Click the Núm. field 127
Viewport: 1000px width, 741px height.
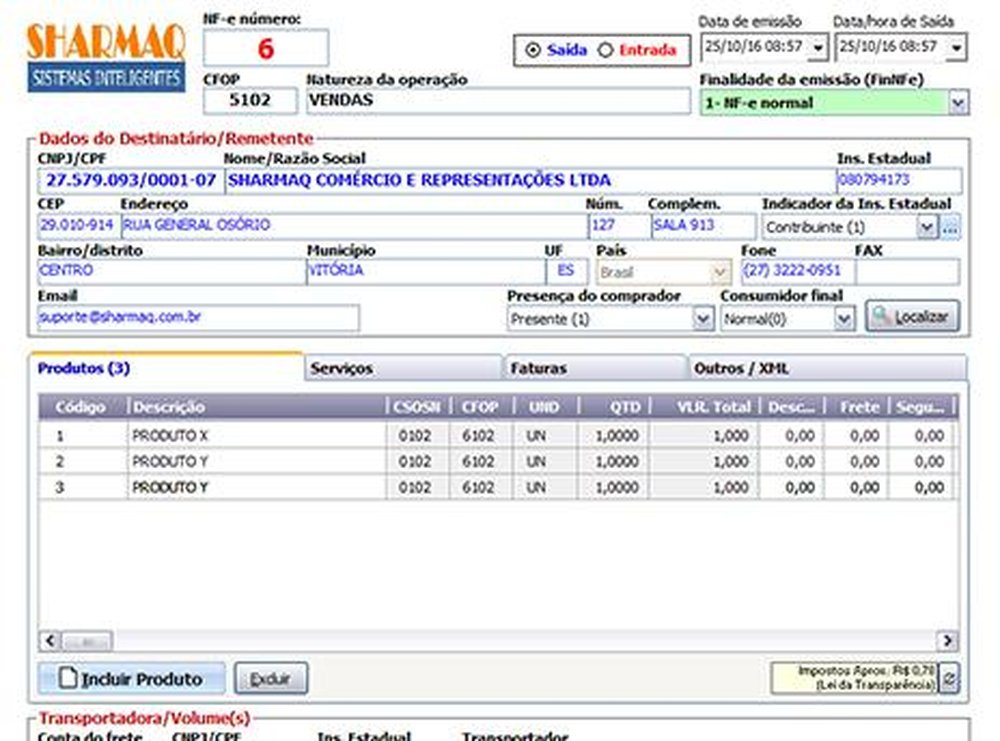coord(619,226)
